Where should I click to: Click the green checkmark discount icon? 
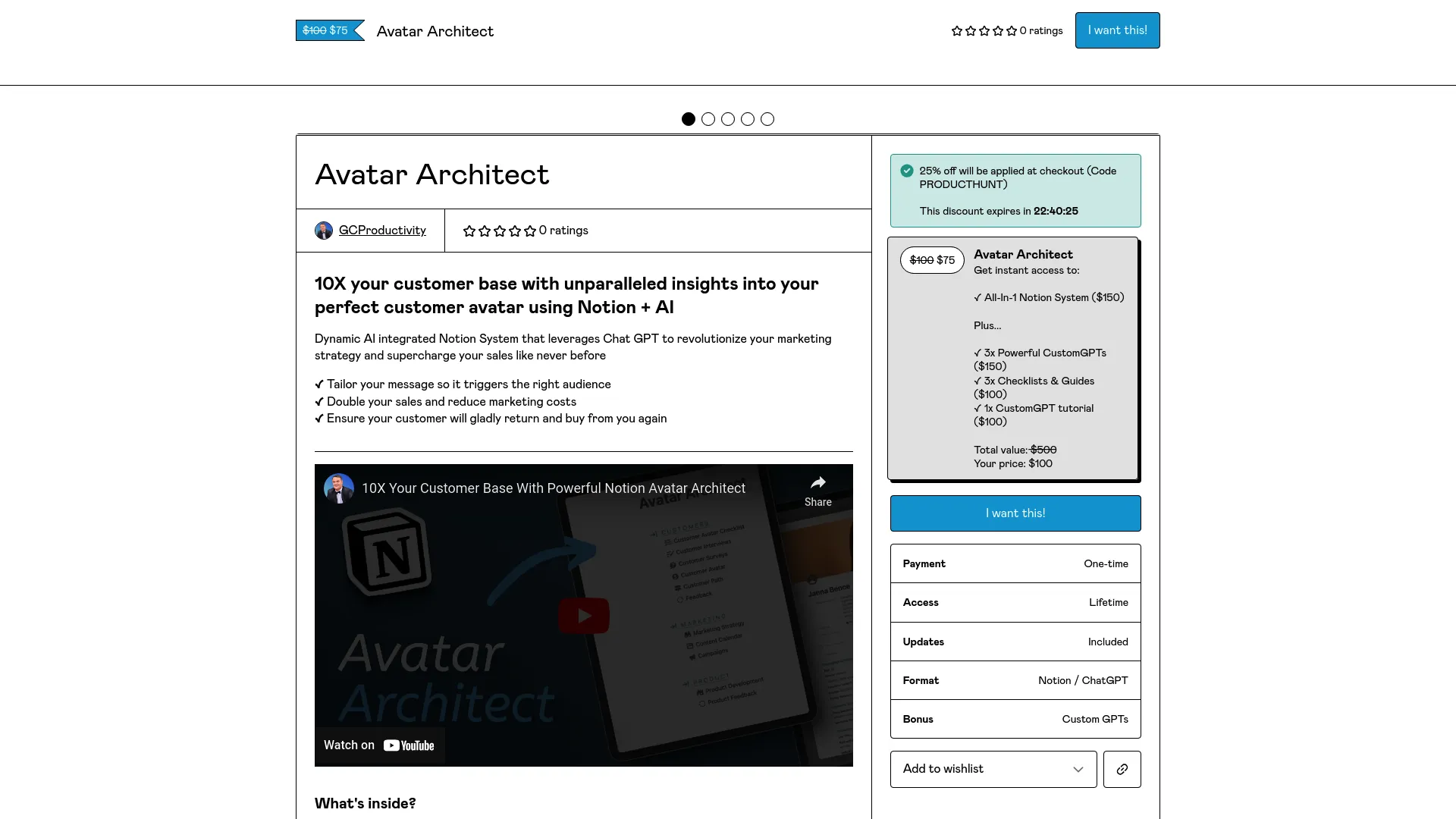click(907, 170)
